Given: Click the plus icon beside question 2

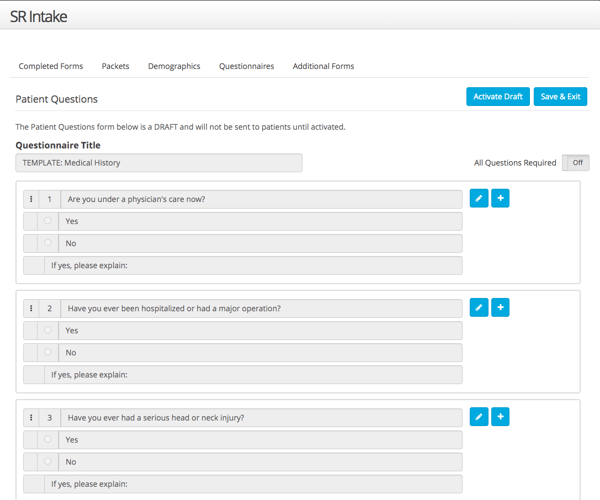Looking at the screenshot, I should 500,307.
